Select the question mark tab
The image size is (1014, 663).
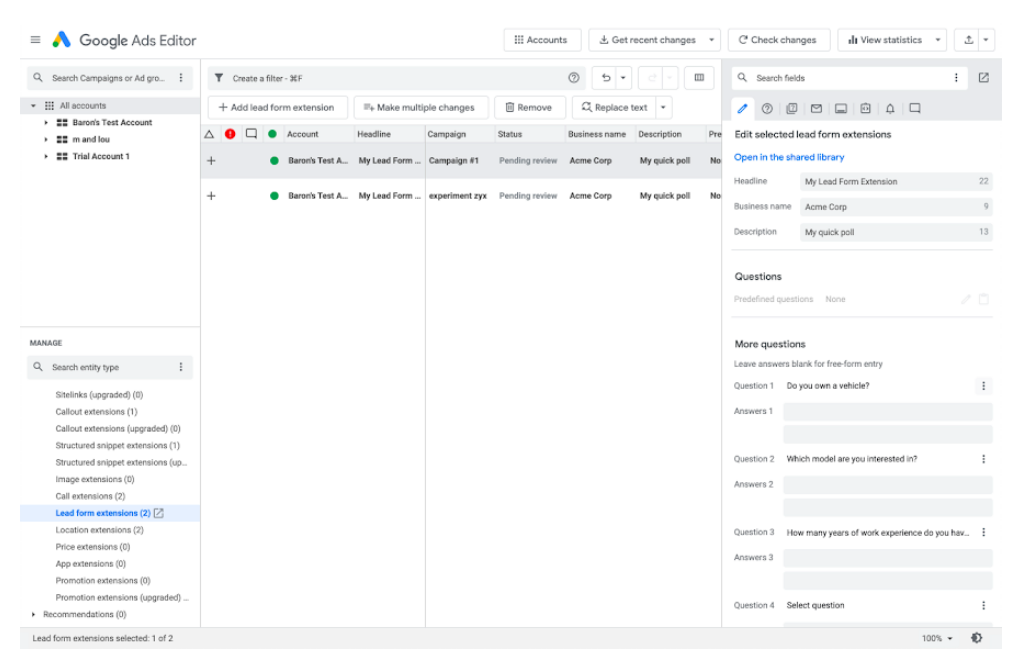point(767,109)
